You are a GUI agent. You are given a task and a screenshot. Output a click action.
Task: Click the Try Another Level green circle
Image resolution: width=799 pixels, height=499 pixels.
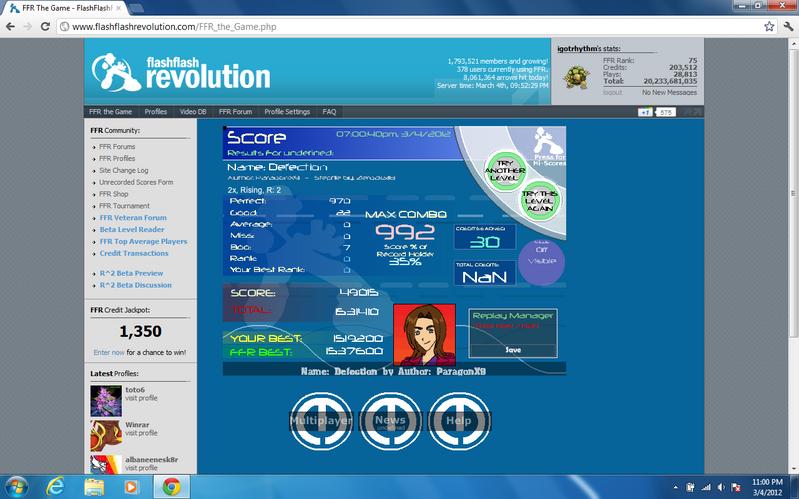click(504, 171)
